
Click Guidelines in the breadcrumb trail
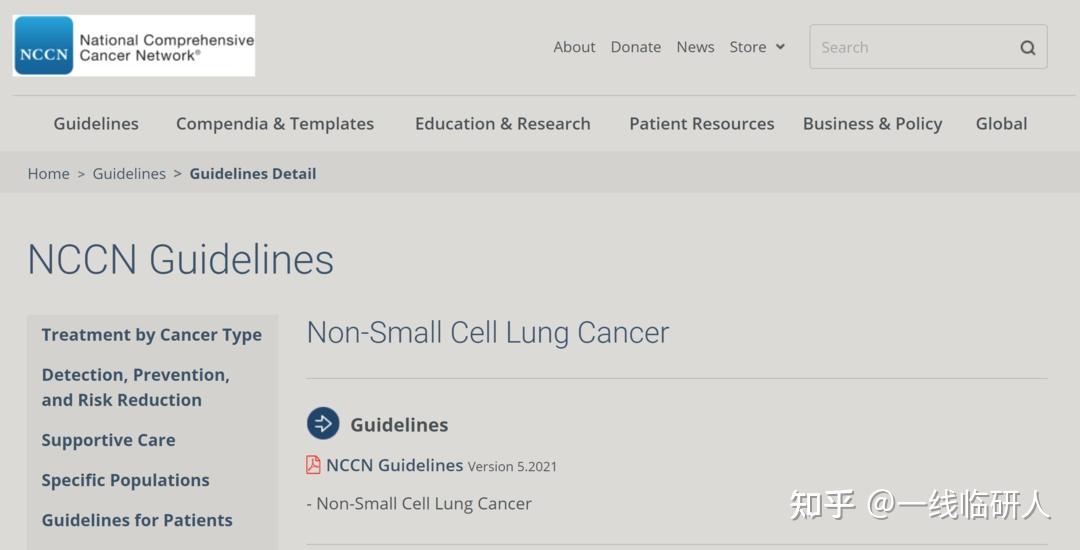coord(129,173)
